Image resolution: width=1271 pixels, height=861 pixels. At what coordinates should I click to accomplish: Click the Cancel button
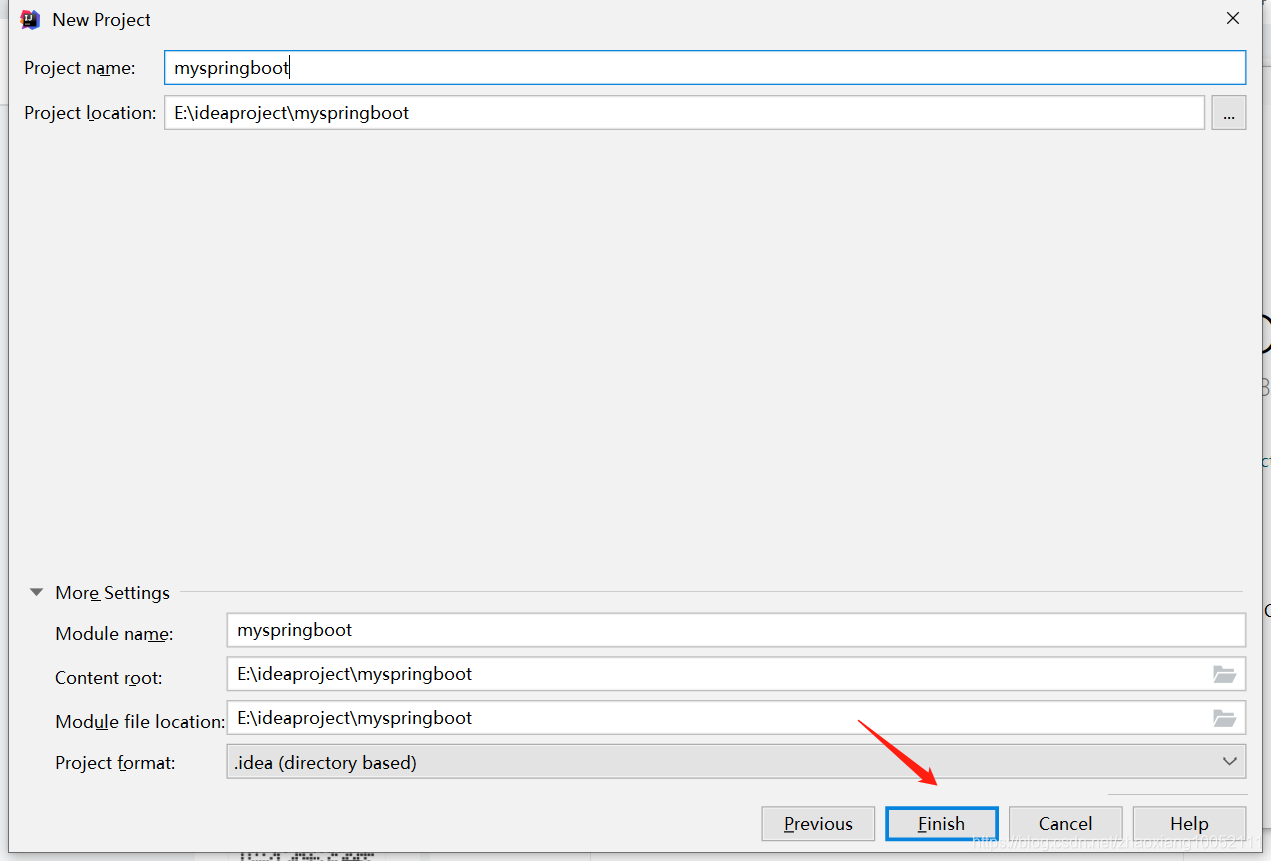coord(1065,823)
